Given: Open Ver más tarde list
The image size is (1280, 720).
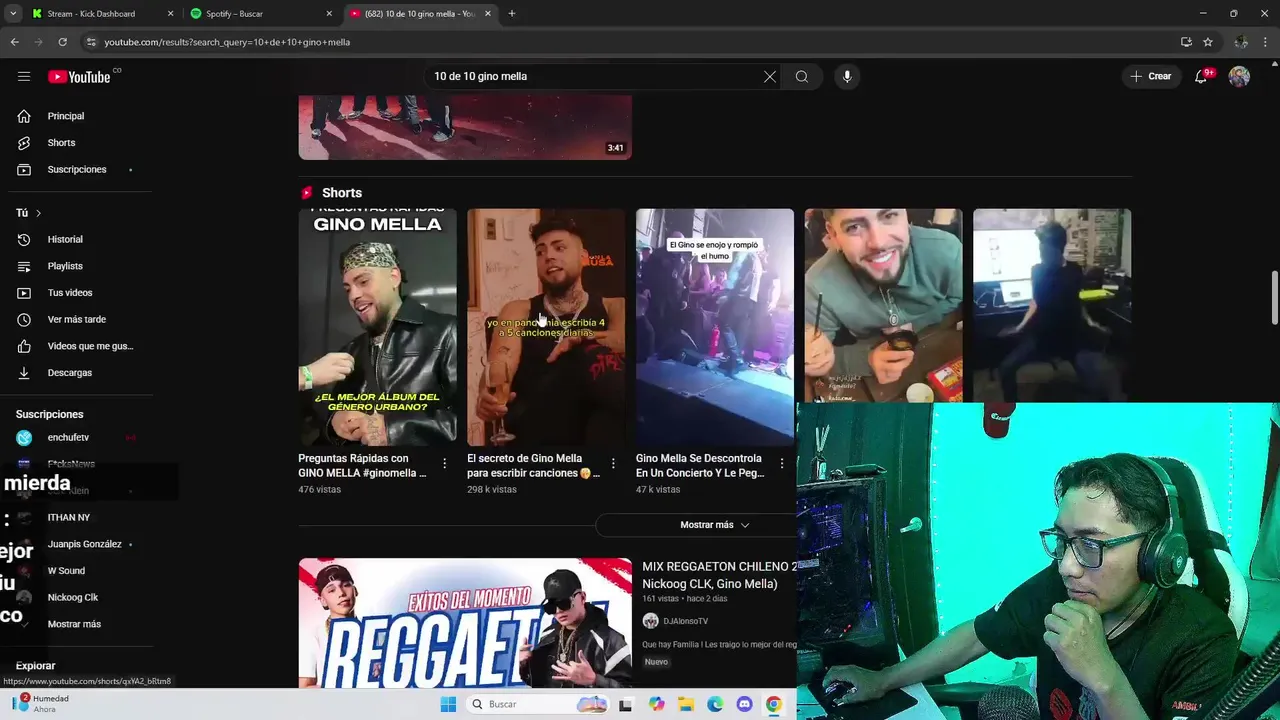Looking at the screenshot, I should tap(76, 319).
